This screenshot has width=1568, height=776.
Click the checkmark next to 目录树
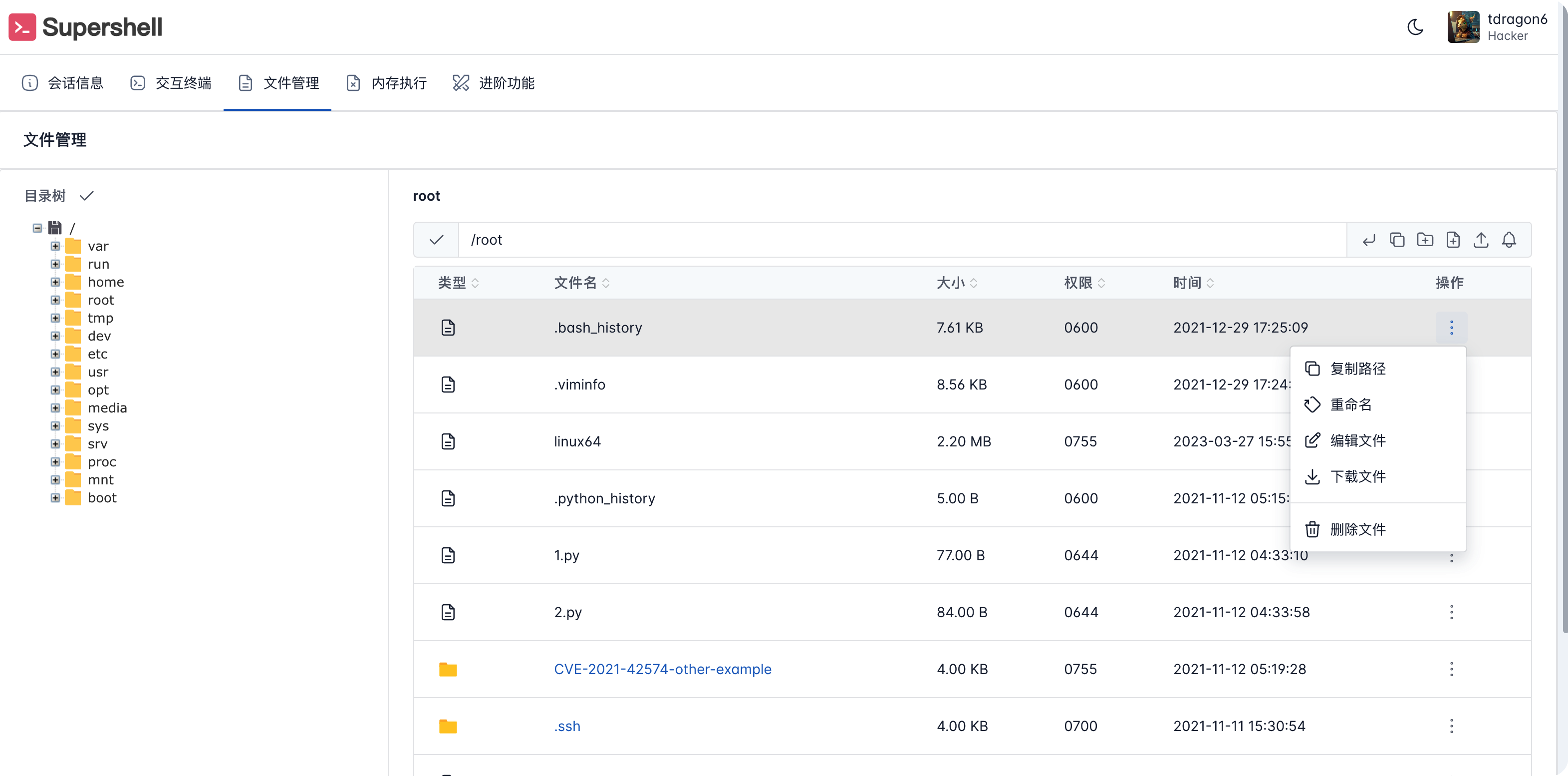point(87,196)
